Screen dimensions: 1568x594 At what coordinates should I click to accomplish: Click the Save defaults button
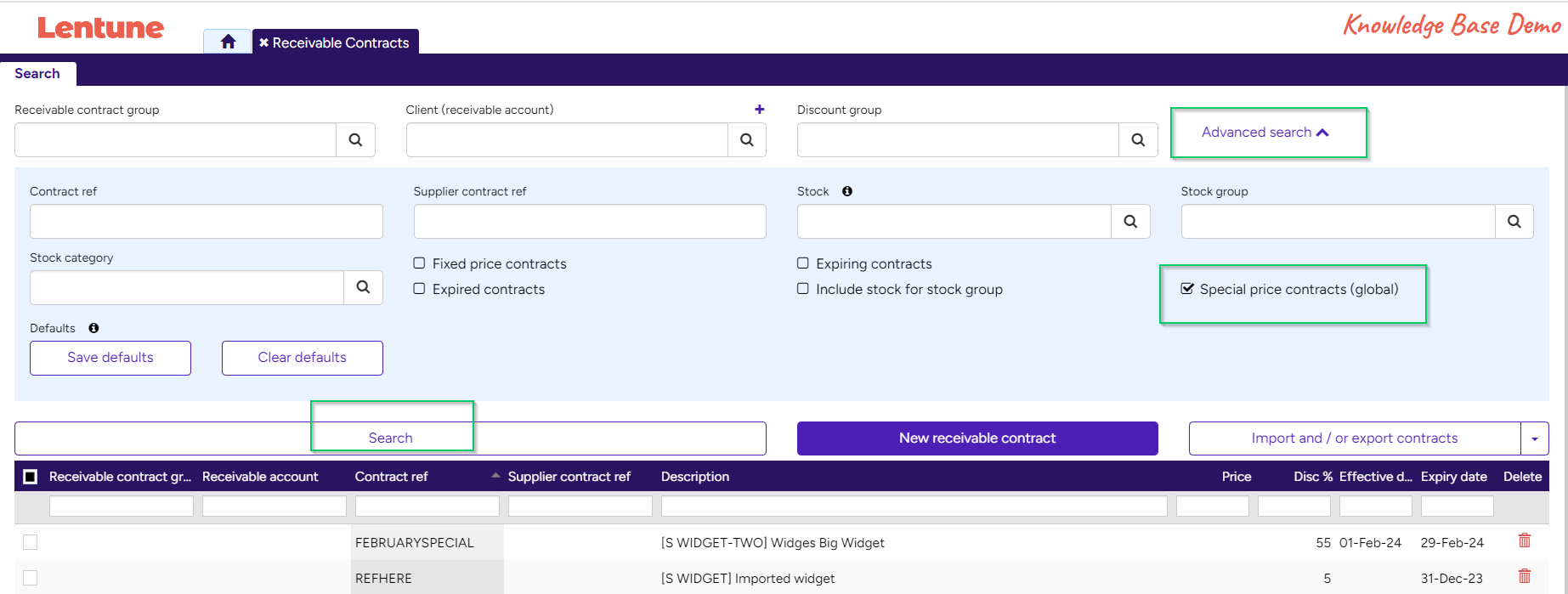click(110, 358)
